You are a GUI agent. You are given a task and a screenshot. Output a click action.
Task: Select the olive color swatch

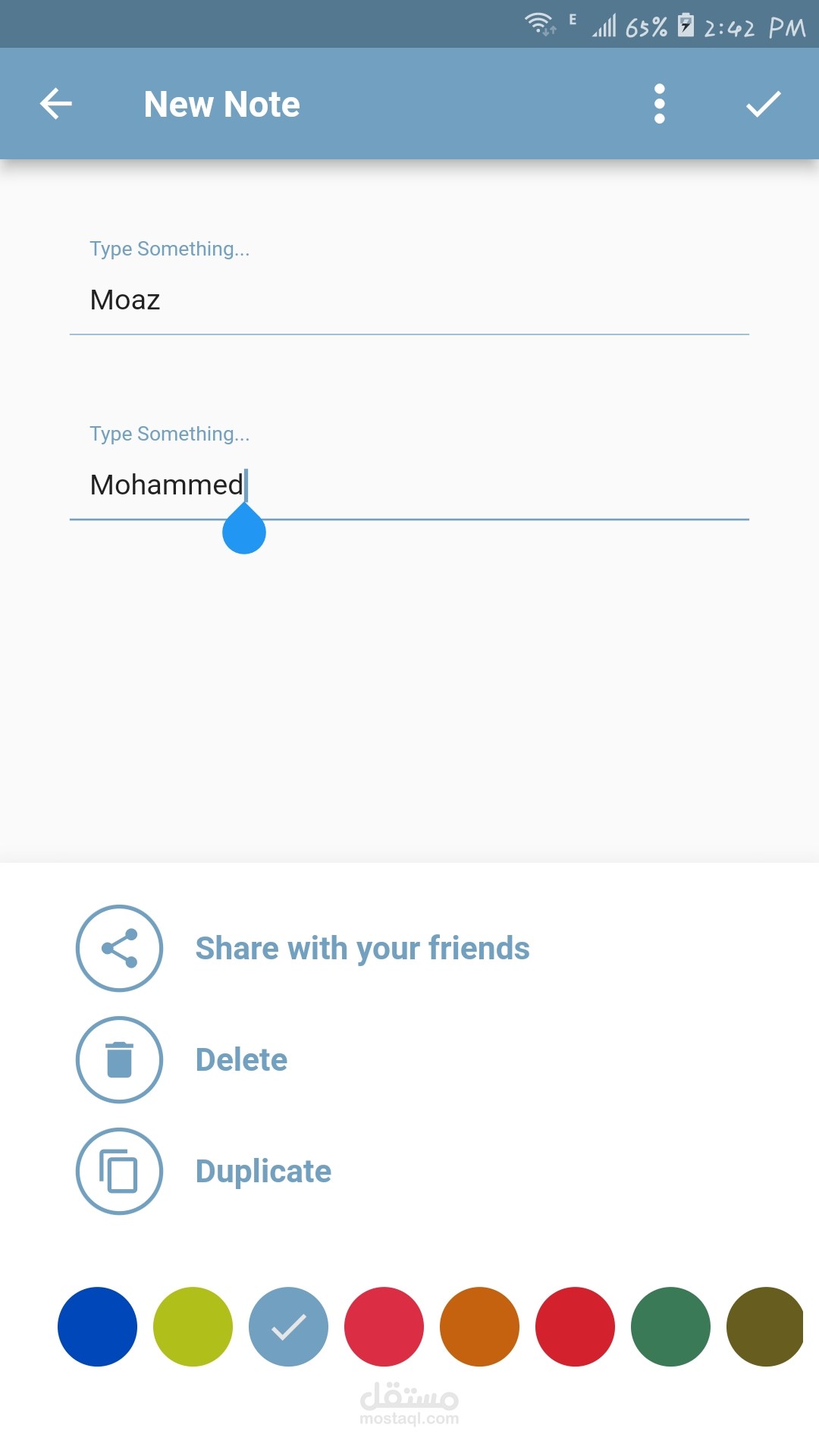[765, 1326]
